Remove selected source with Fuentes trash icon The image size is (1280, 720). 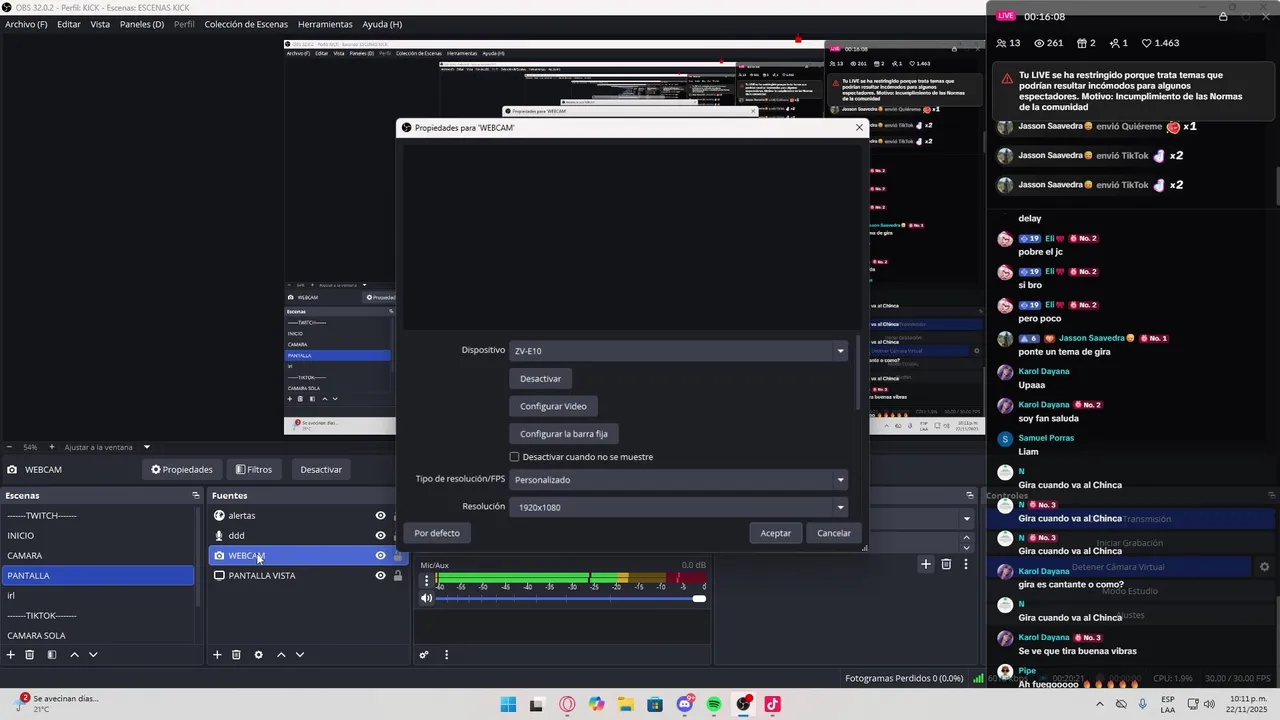point(236,655)
